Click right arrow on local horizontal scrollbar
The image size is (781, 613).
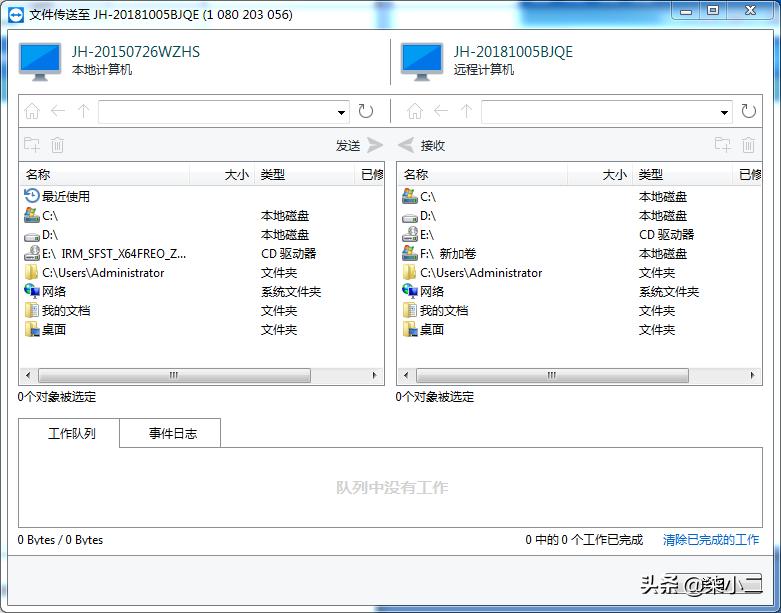point(375,375)
